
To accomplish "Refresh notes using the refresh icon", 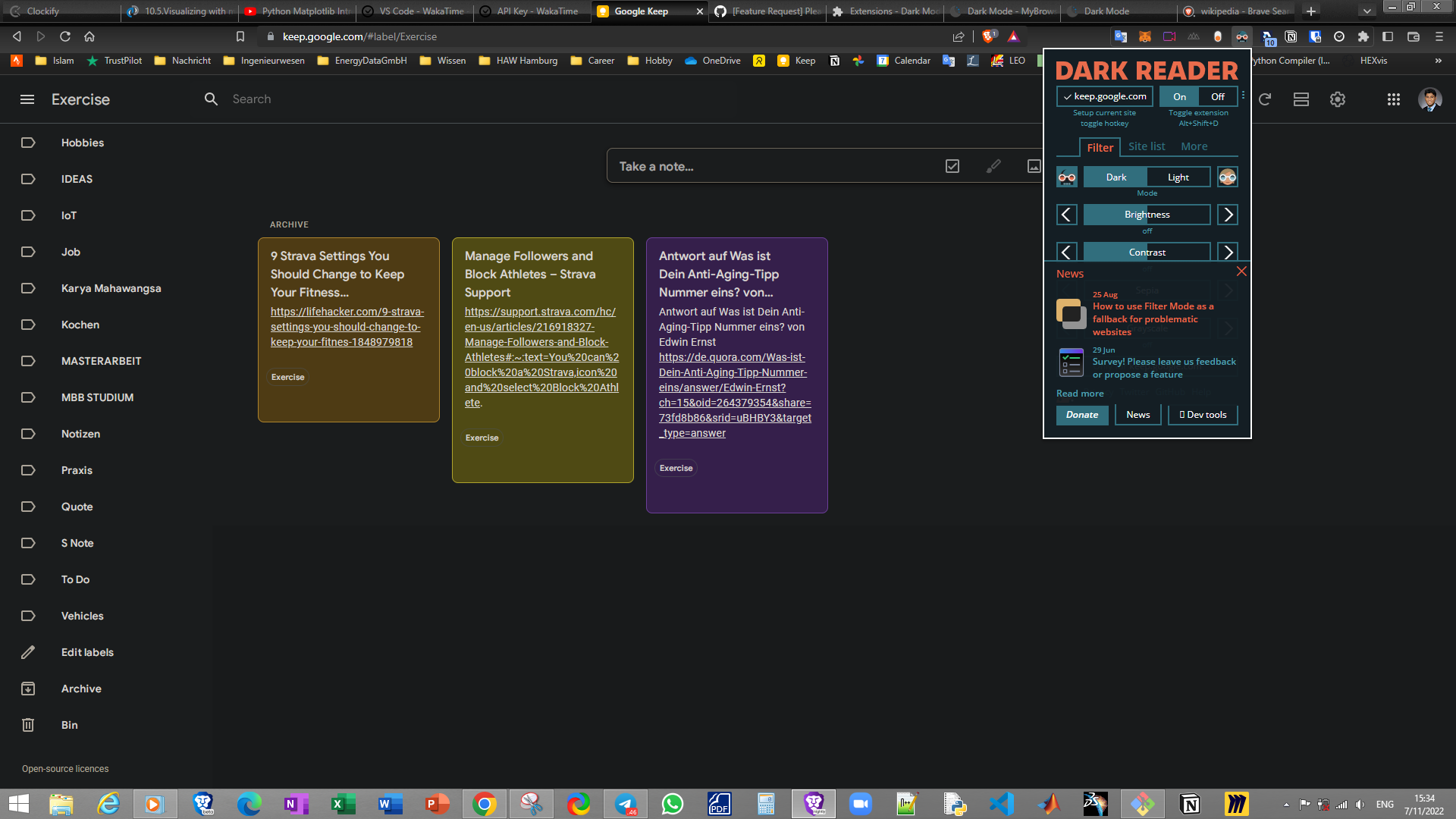I will [1265, 99].
